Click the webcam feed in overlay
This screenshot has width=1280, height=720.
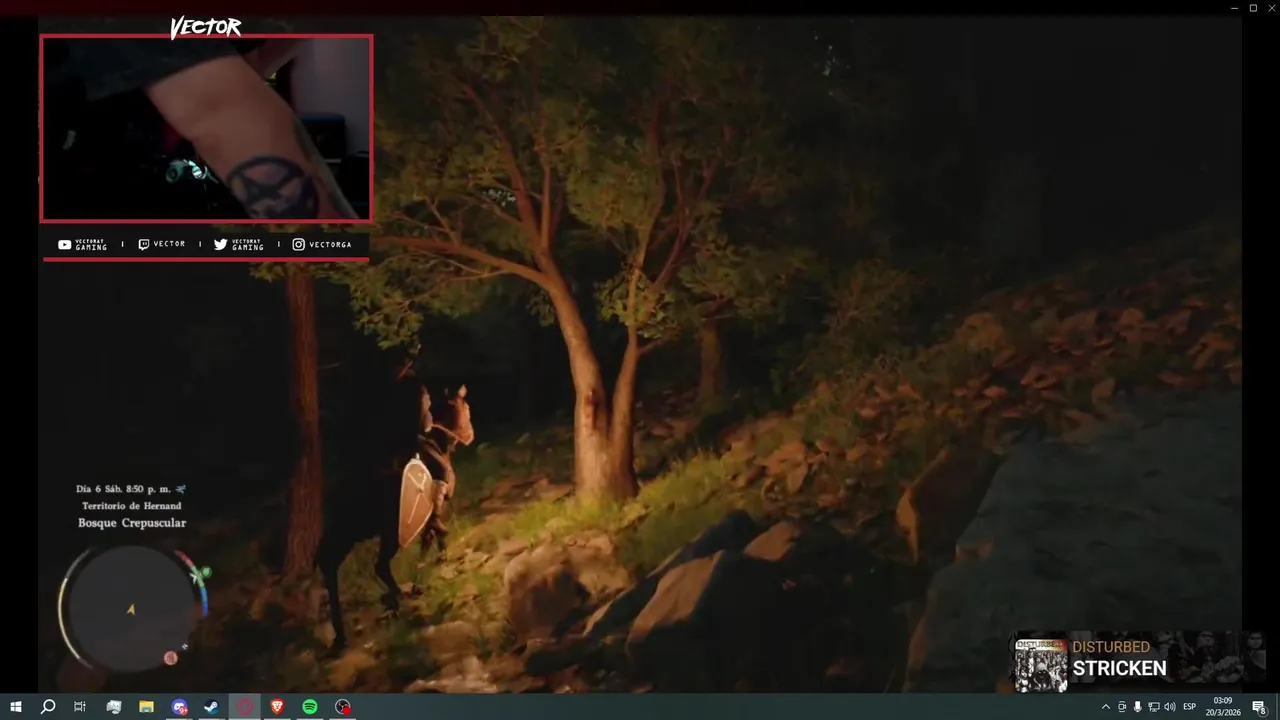click(x=206, y=128)
